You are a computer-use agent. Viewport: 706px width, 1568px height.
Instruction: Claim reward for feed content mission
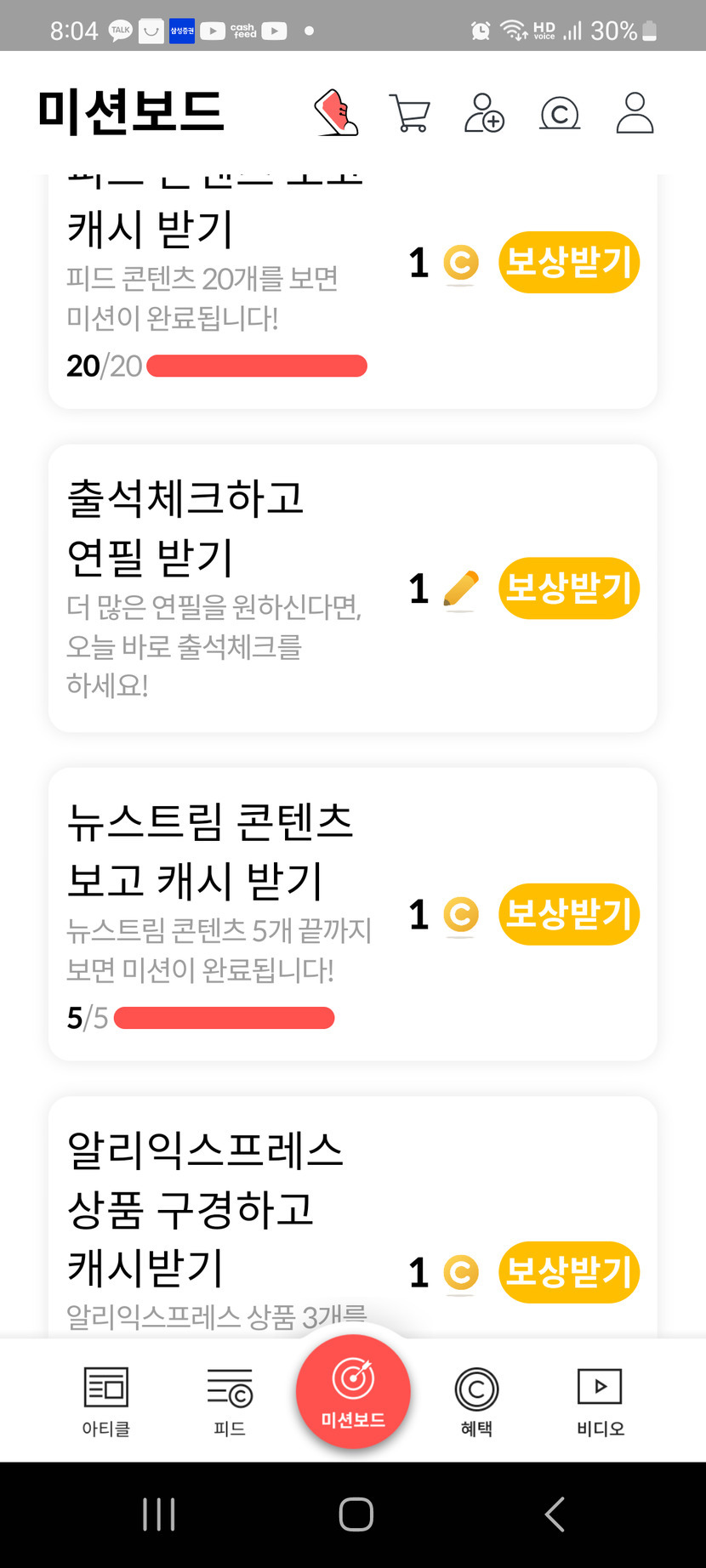click(568, 262)
